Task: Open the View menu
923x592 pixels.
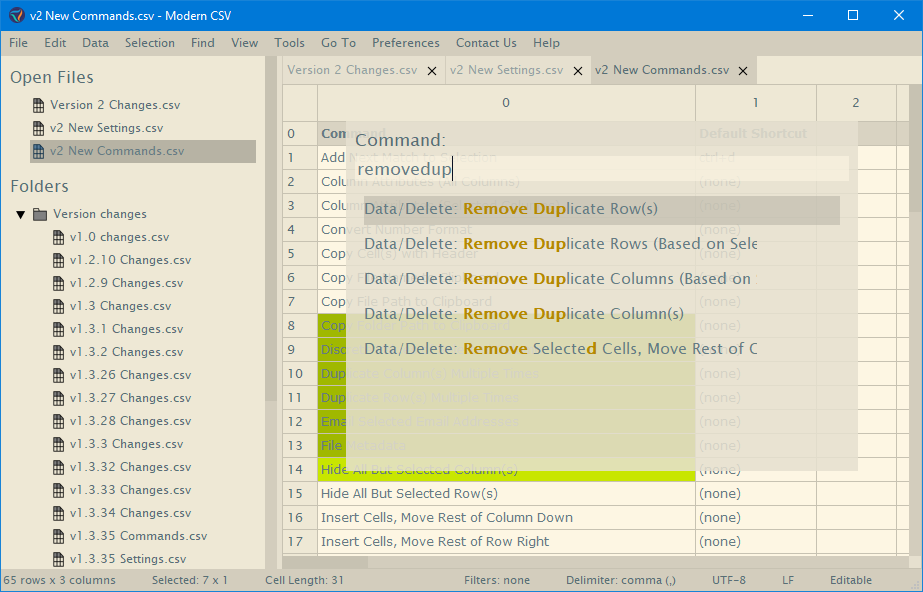Action: [x=244, y=43]
